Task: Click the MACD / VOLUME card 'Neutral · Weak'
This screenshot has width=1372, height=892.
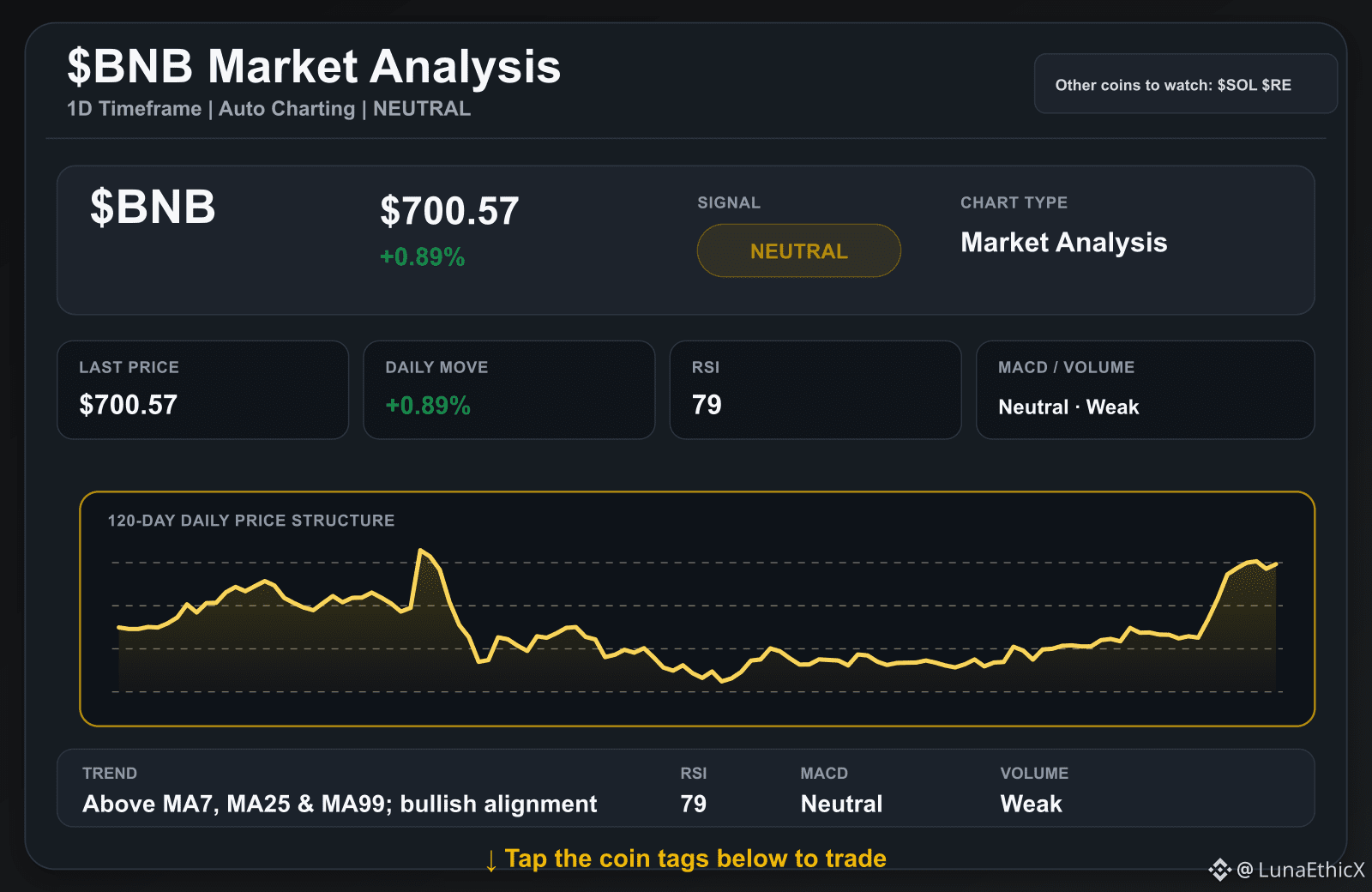Action: pos(1145,390)
